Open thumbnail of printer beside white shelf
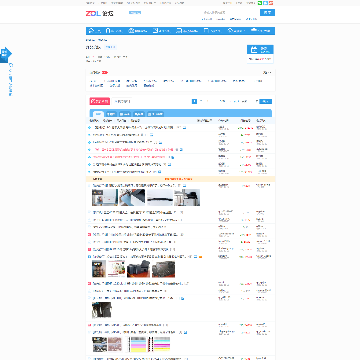The height and width of the screenshot is (360, 360). 187,197
